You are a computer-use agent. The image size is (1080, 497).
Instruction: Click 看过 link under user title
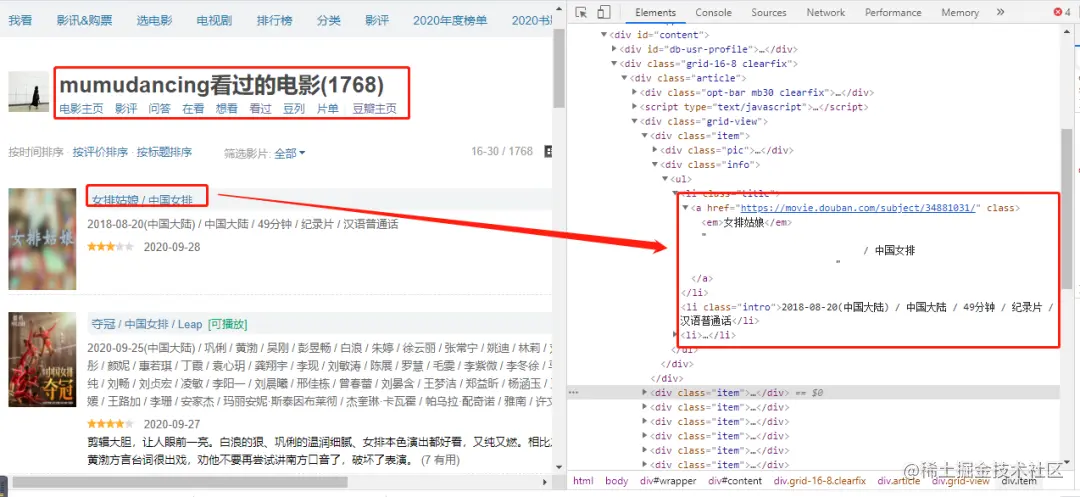pos(260,108)
